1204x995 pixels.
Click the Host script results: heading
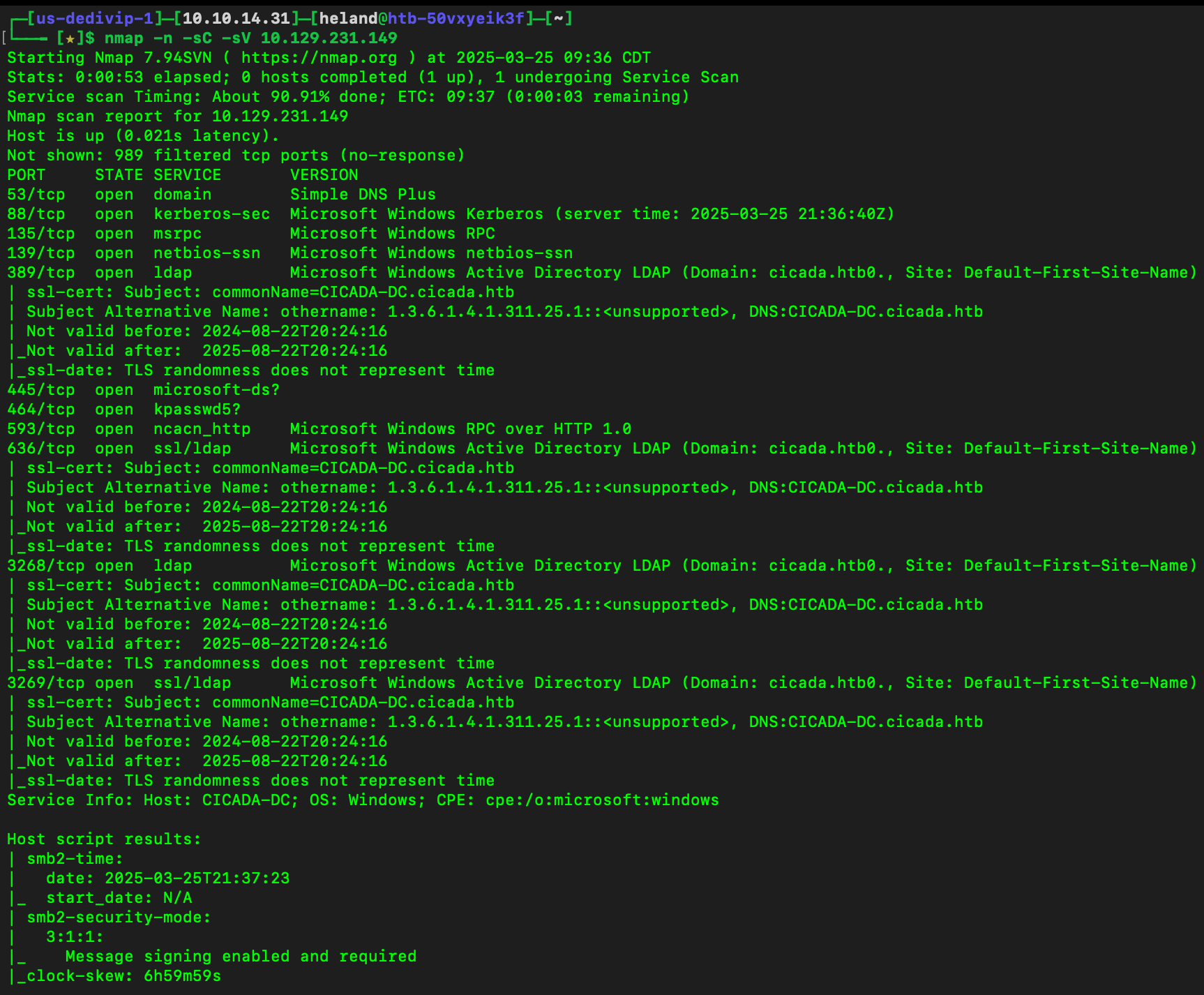click(x=104, y=839)
